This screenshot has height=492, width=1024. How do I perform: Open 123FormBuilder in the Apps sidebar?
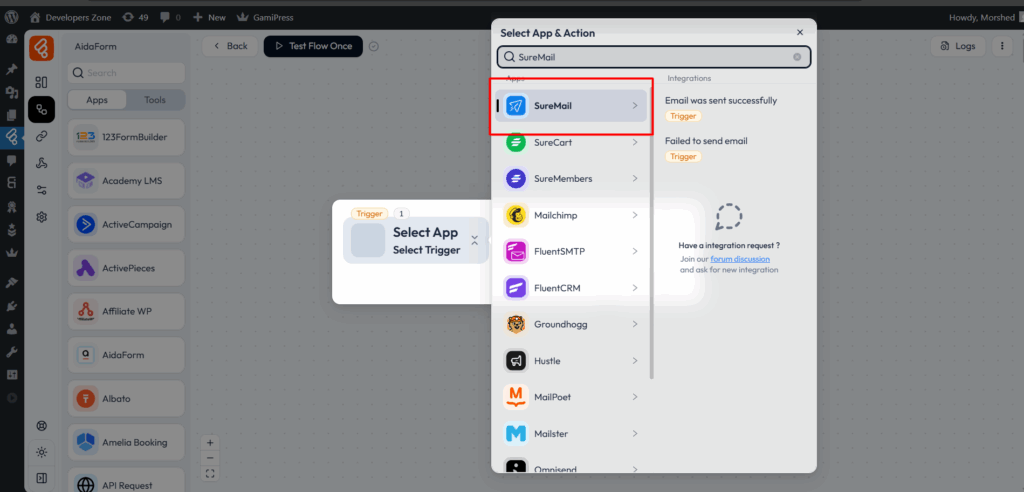click(126, 137)
